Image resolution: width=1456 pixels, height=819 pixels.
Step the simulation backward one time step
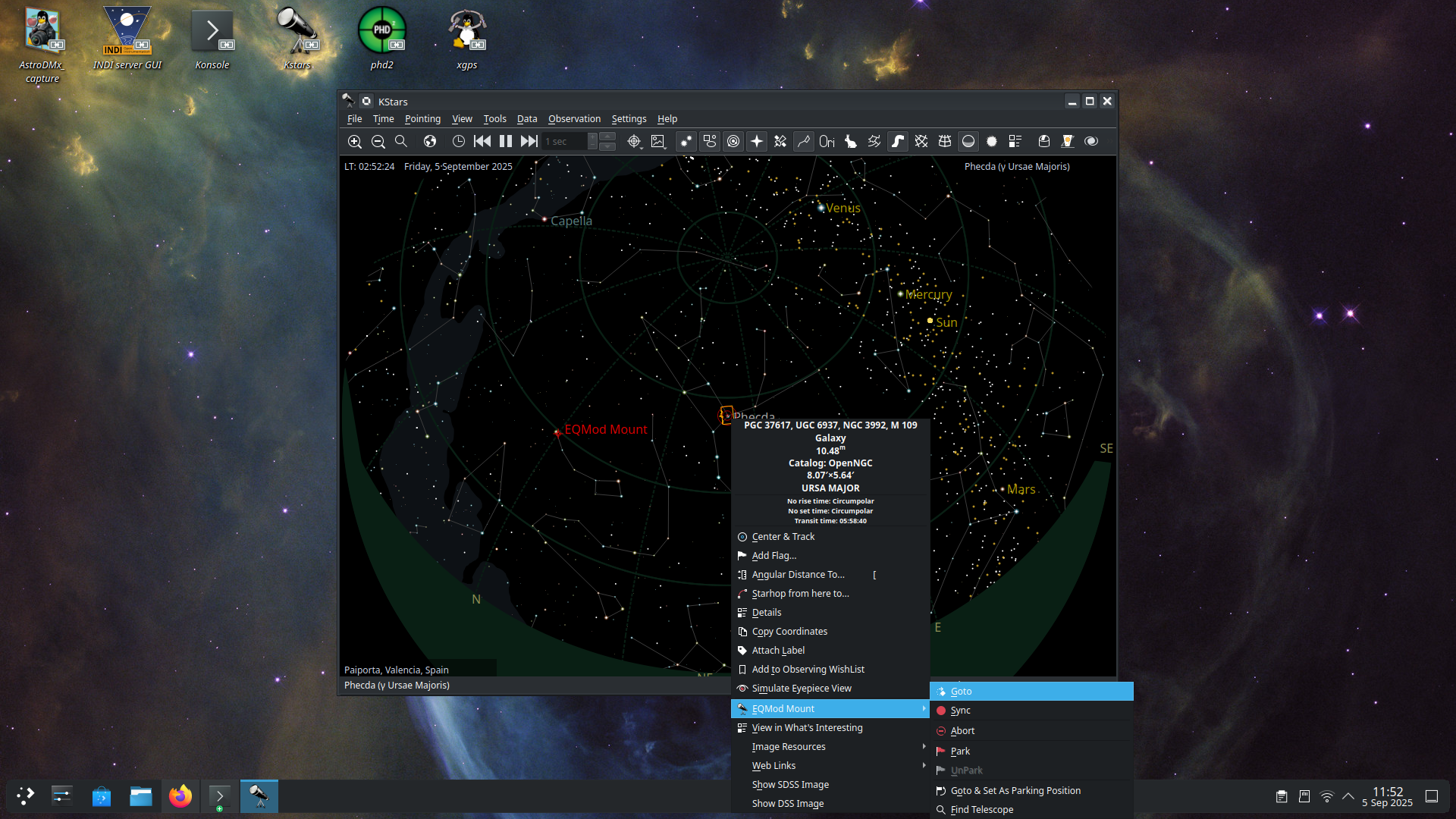[x=482, y=142]
